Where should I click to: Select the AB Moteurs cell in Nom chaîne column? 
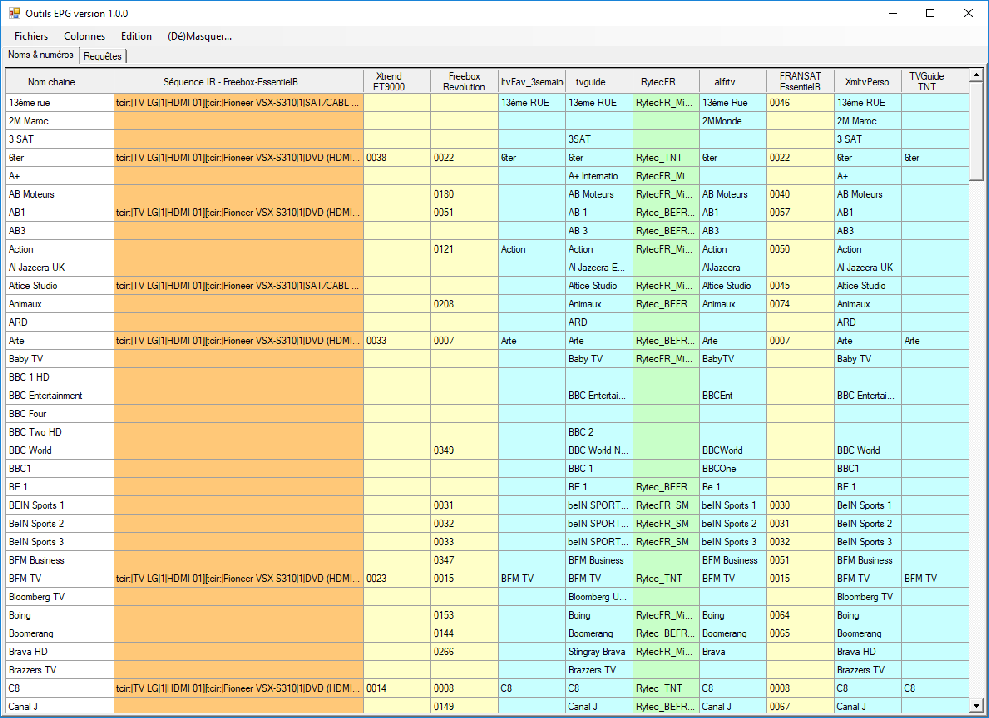61,194
